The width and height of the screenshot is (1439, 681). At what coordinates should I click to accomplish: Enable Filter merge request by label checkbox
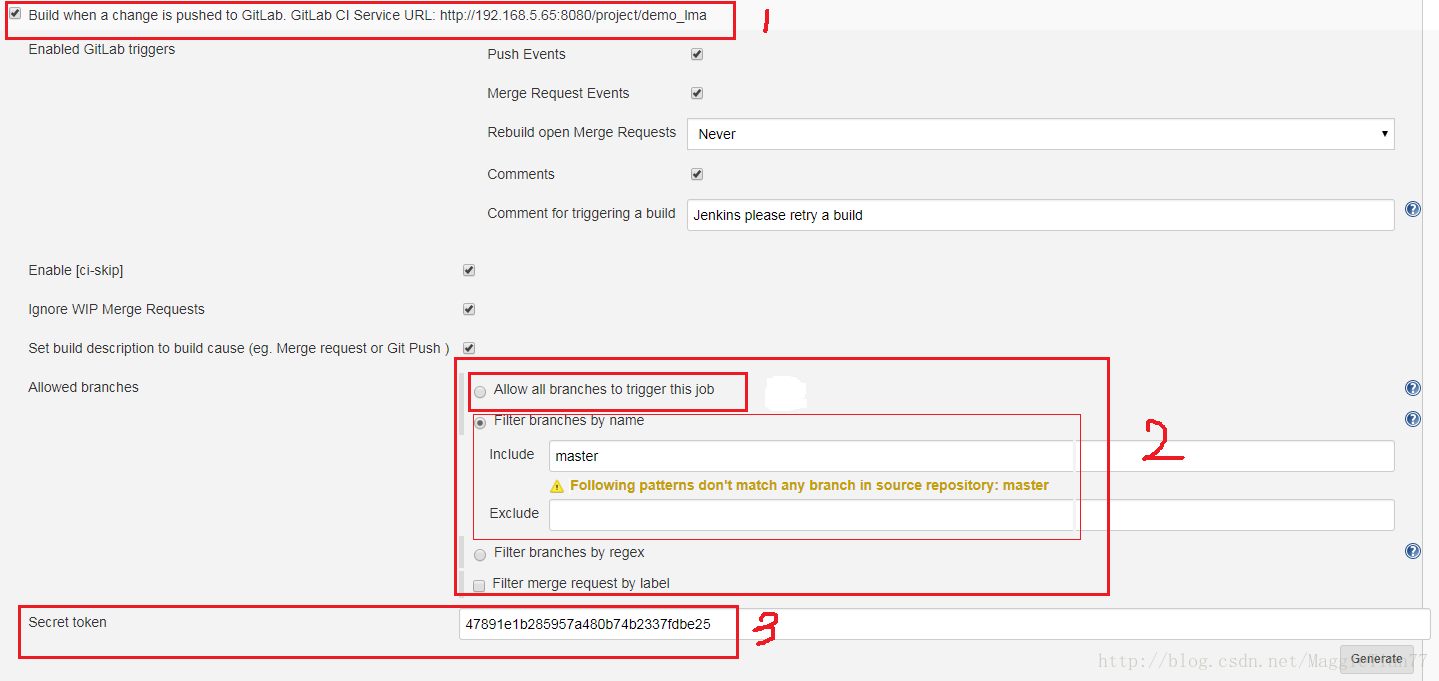[479, 584]
